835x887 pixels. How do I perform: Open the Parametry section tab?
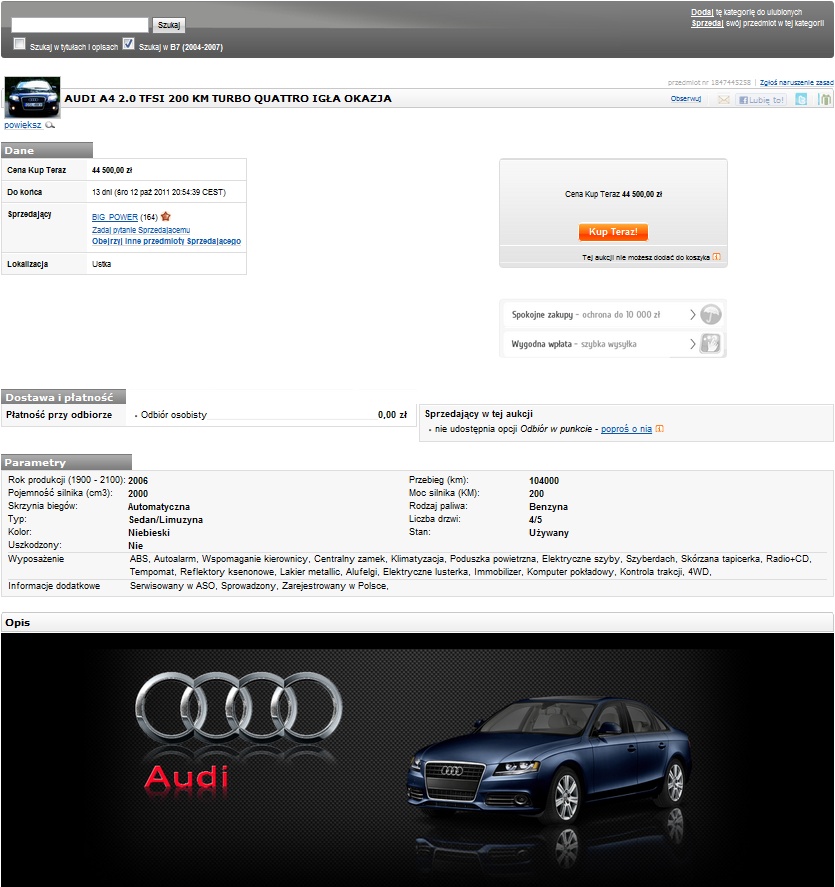(66, 462)
